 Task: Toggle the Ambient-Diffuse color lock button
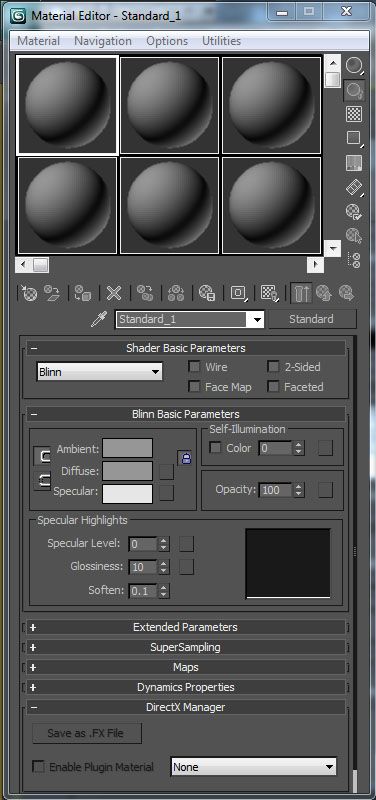43,457
